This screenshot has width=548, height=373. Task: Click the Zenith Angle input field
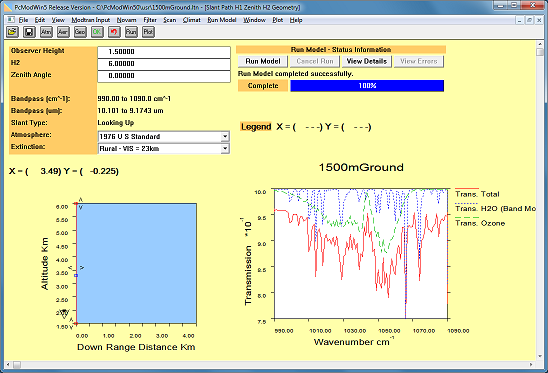pos(164,76)
